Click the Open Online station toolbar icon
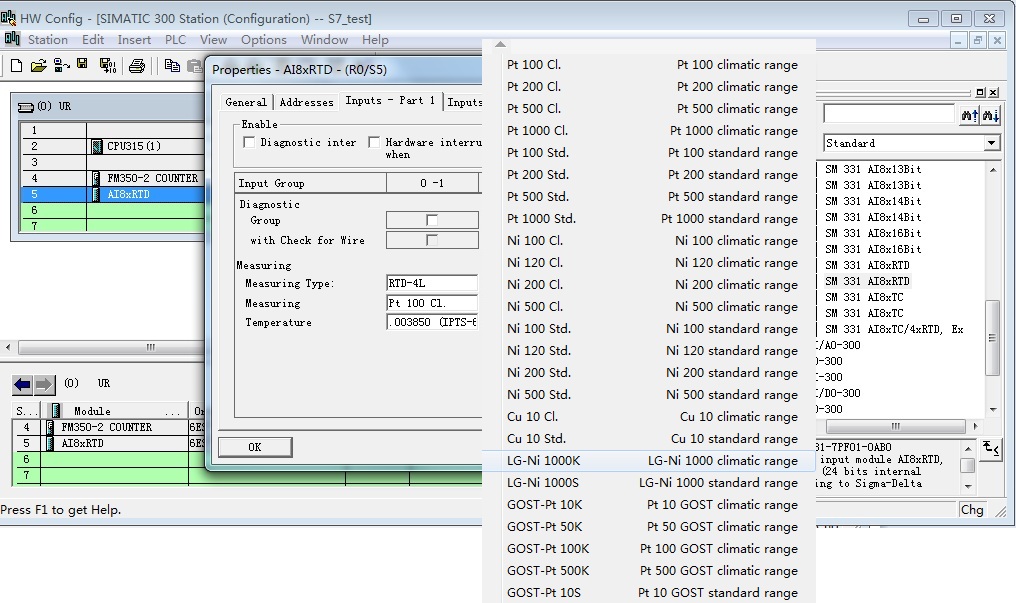This screenshot has width=1016, height=603. point(62,65)
